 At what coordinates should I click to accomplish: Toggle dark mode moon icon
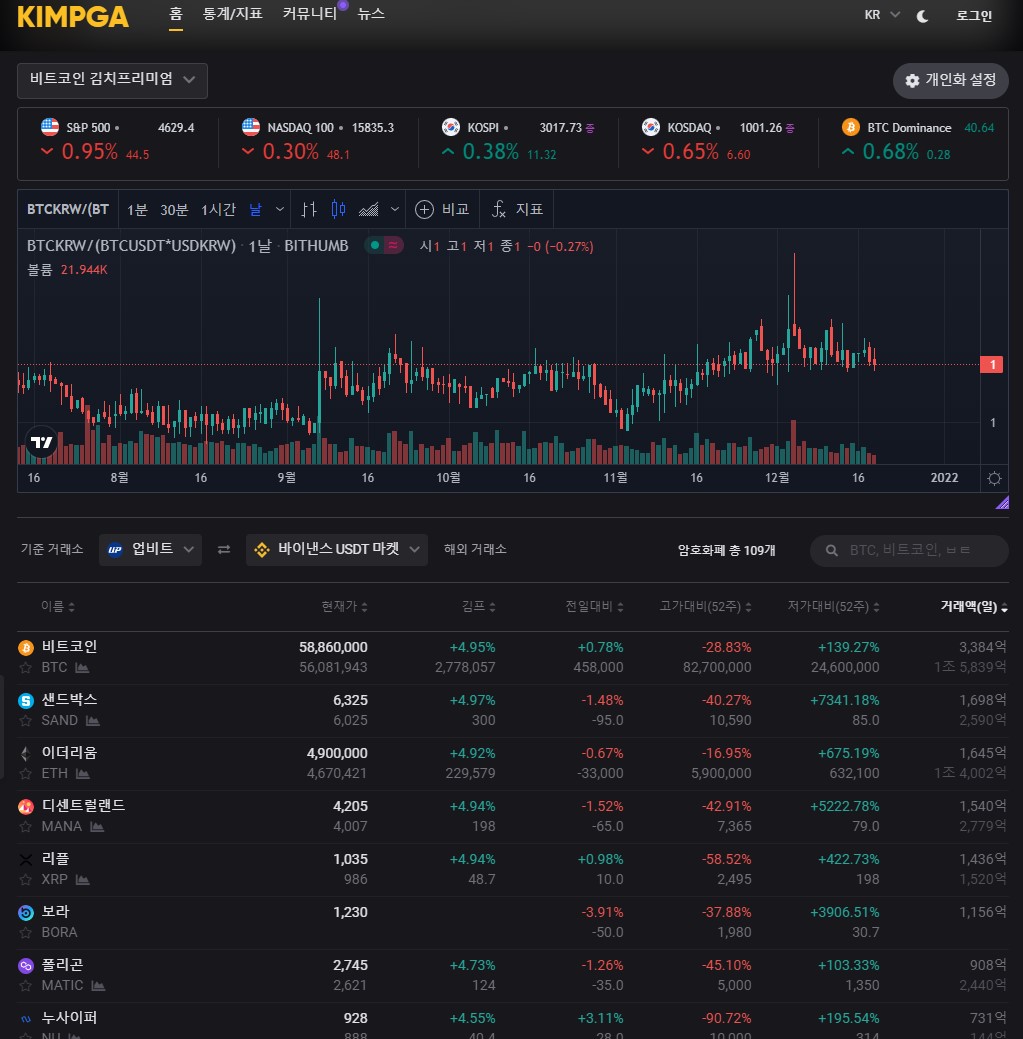(922, 16)
